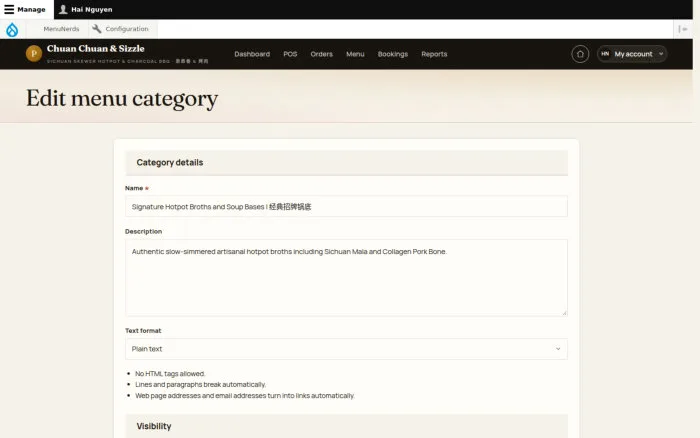Click the Description field label
Screen dimensions: 700x438
pyautogui.click(x=143, y=231)
